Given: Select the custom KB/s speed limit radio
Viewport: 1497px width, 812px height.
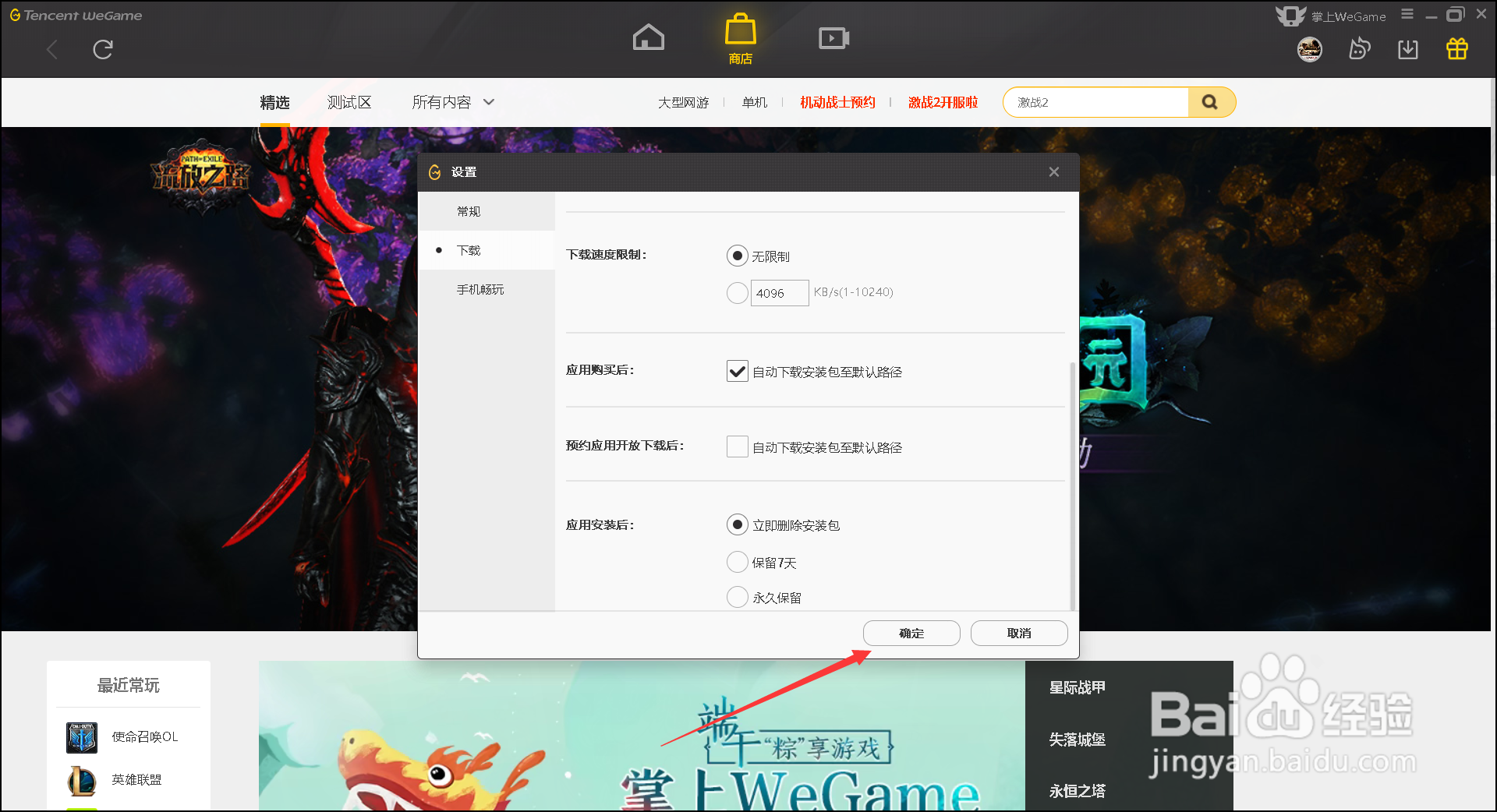Looking at the screenshot, I should click(x=737, y=293).
